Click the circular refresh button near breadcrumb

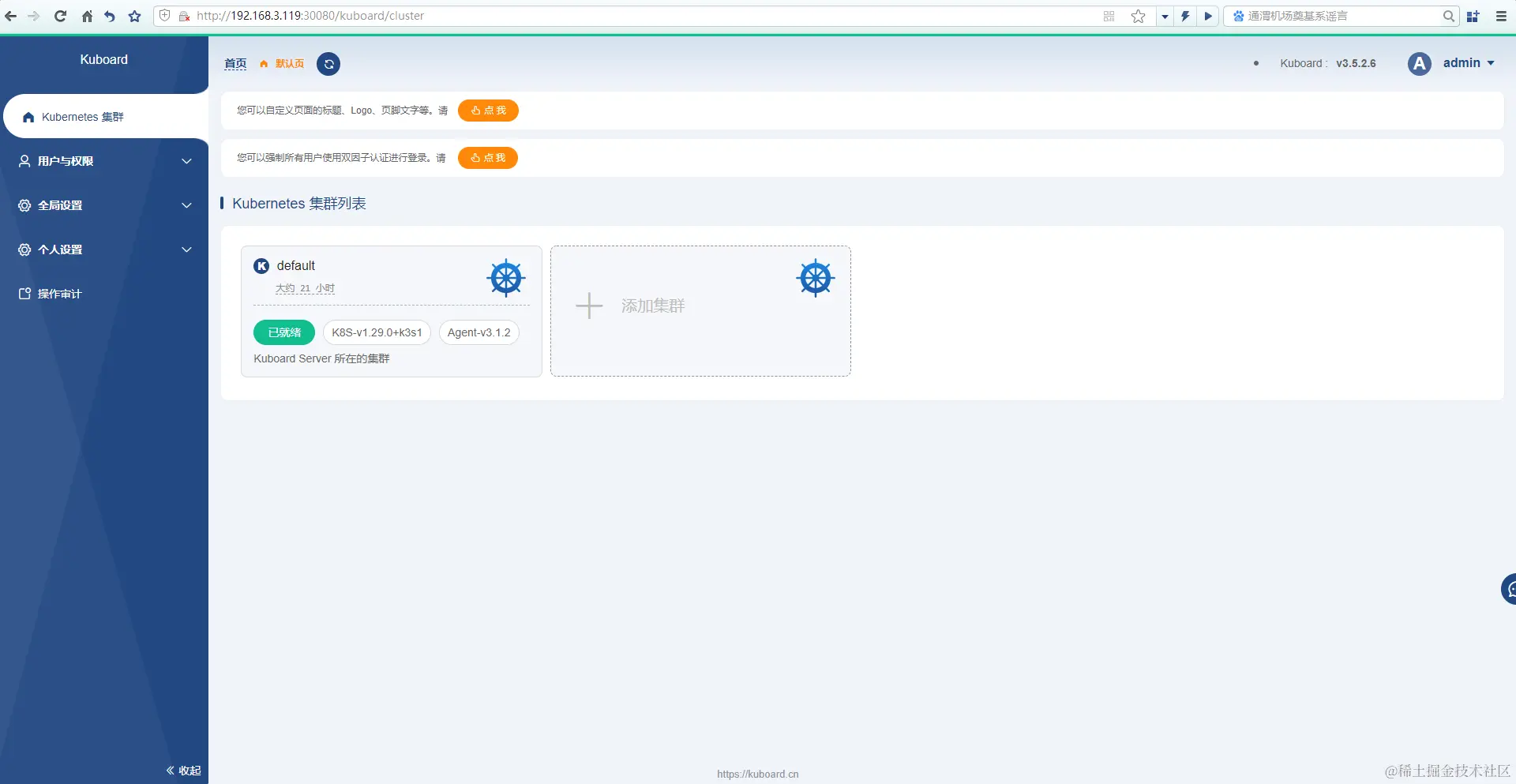328,64
